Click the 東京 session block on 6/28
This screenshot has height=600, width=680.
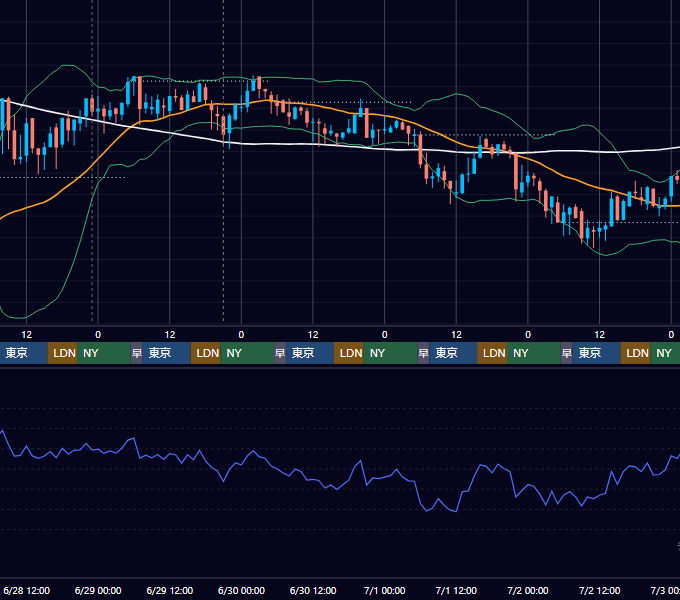point(23,353)
